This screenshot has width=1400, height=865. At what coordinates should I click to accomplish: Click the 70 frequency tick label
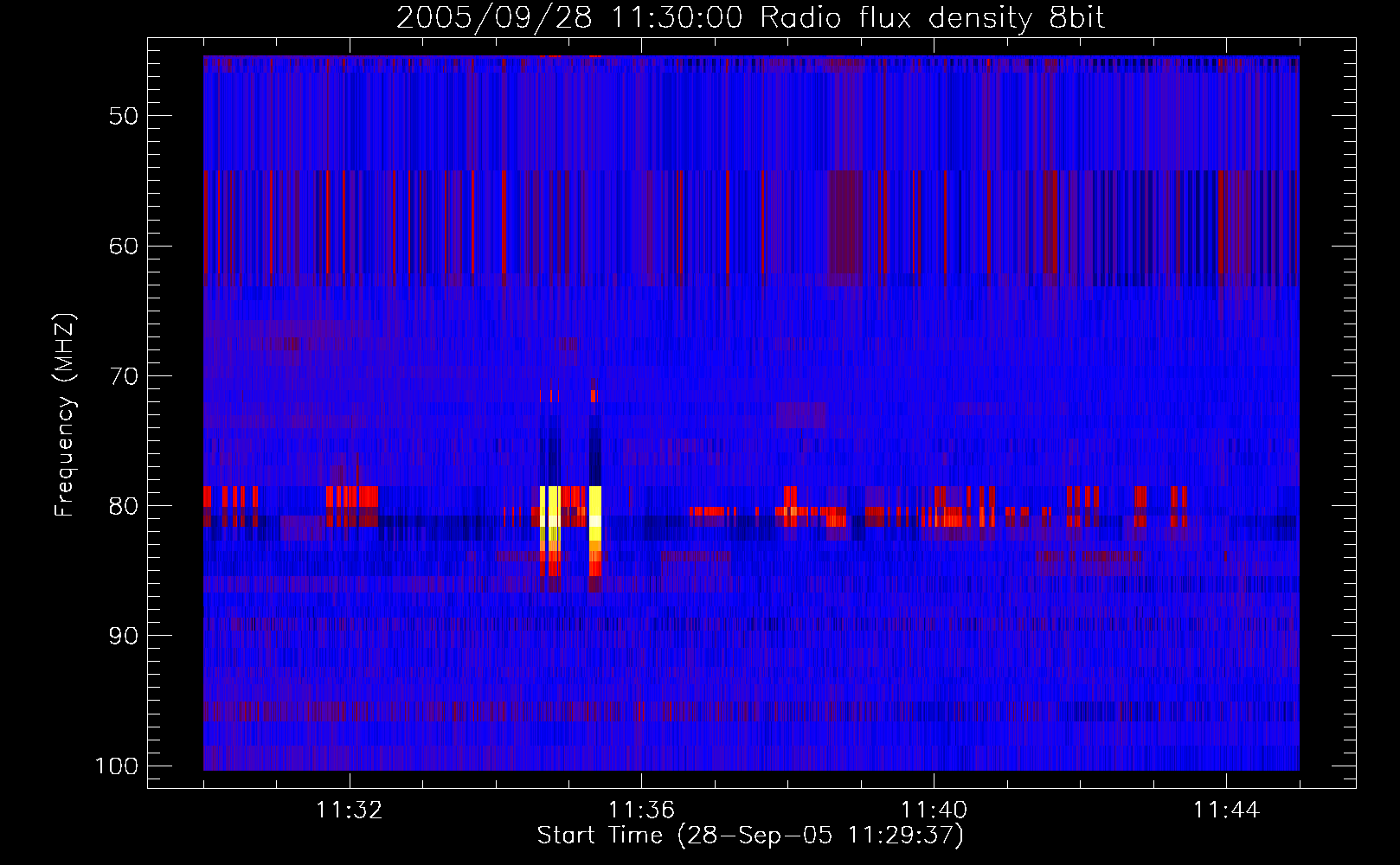tap(124, 376)
